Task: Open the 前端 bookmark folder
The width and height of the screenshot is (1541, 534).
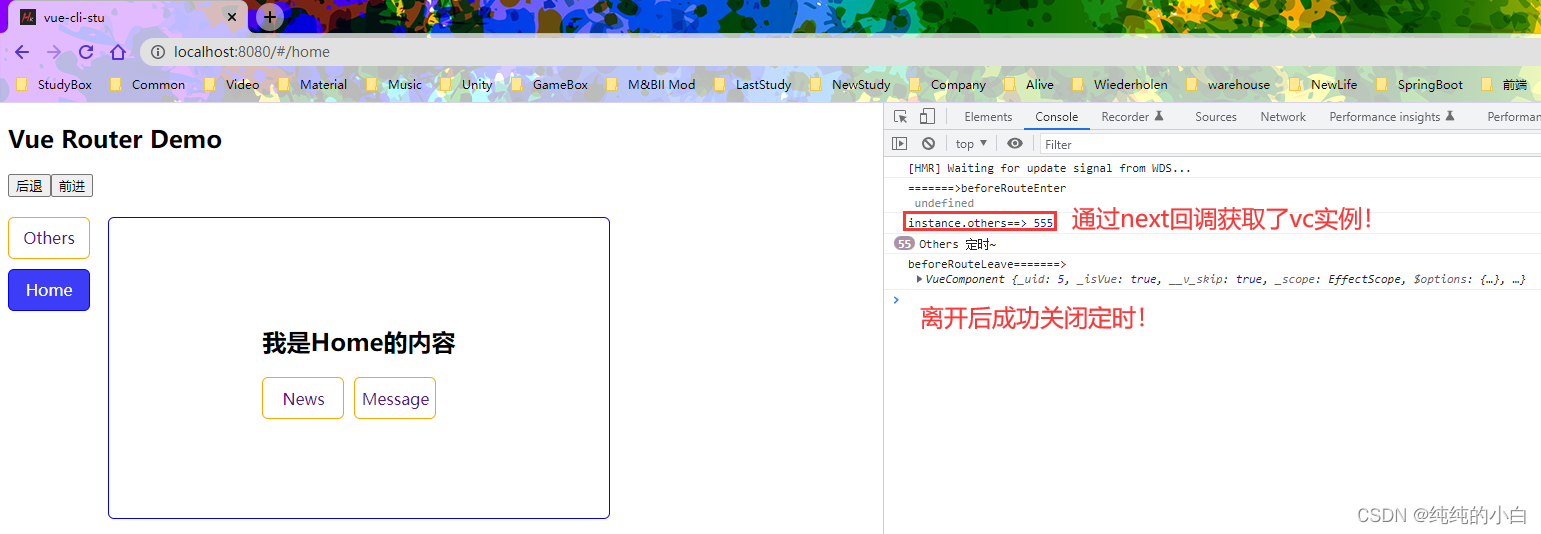Action: coord(1504,85)
